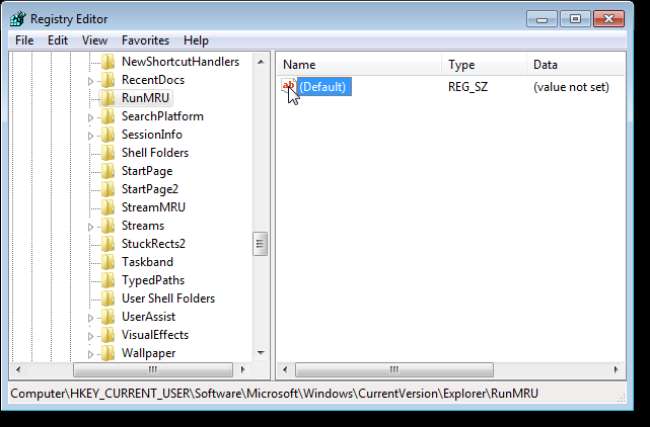Image resolution: width=650 pixels, height=427 pixels.
Task: Select the NewShortcutHandlers key label
Action: pyautogui.click(x=180, y=62)
